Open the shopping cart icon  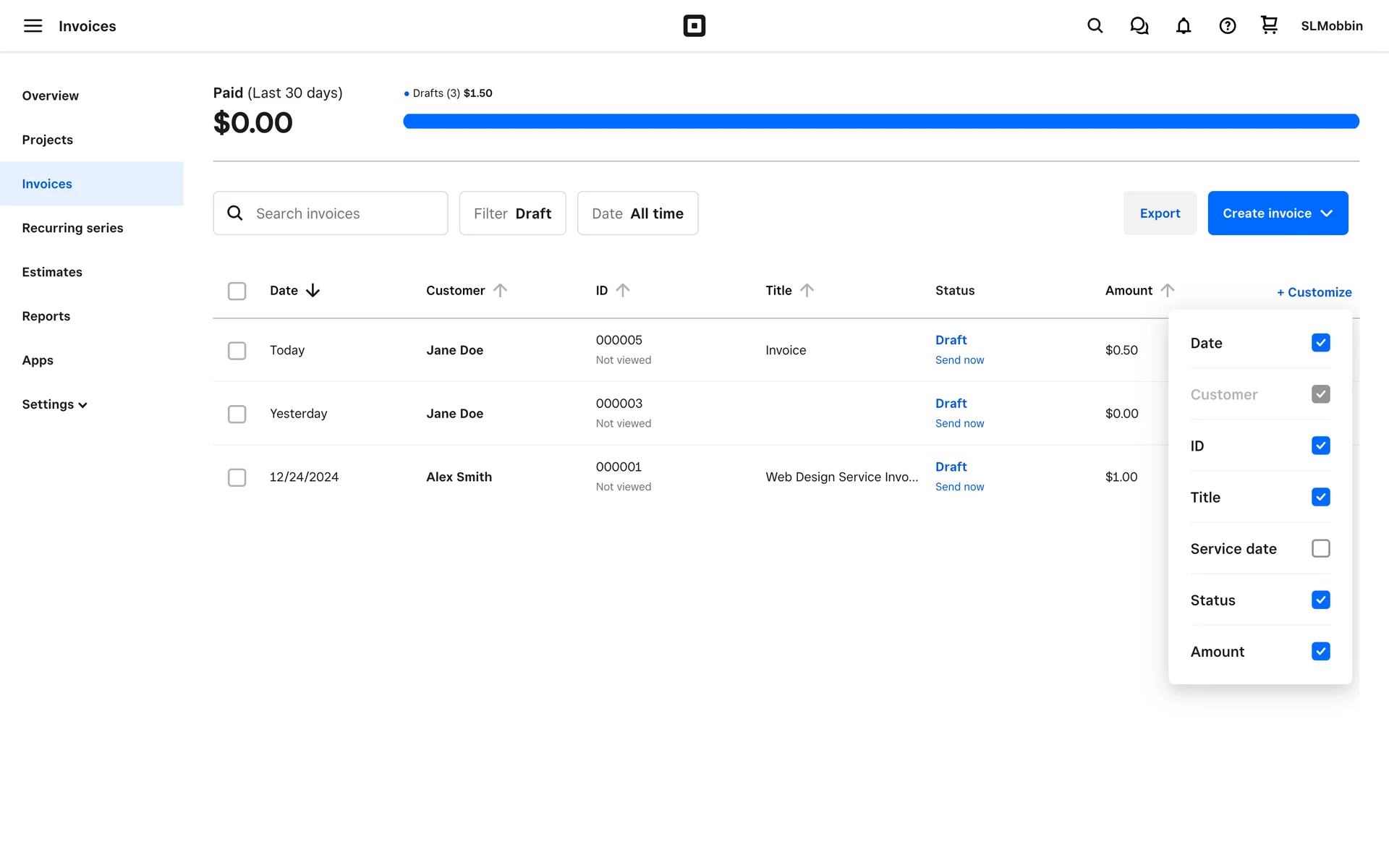click(x=1269, y=25)
